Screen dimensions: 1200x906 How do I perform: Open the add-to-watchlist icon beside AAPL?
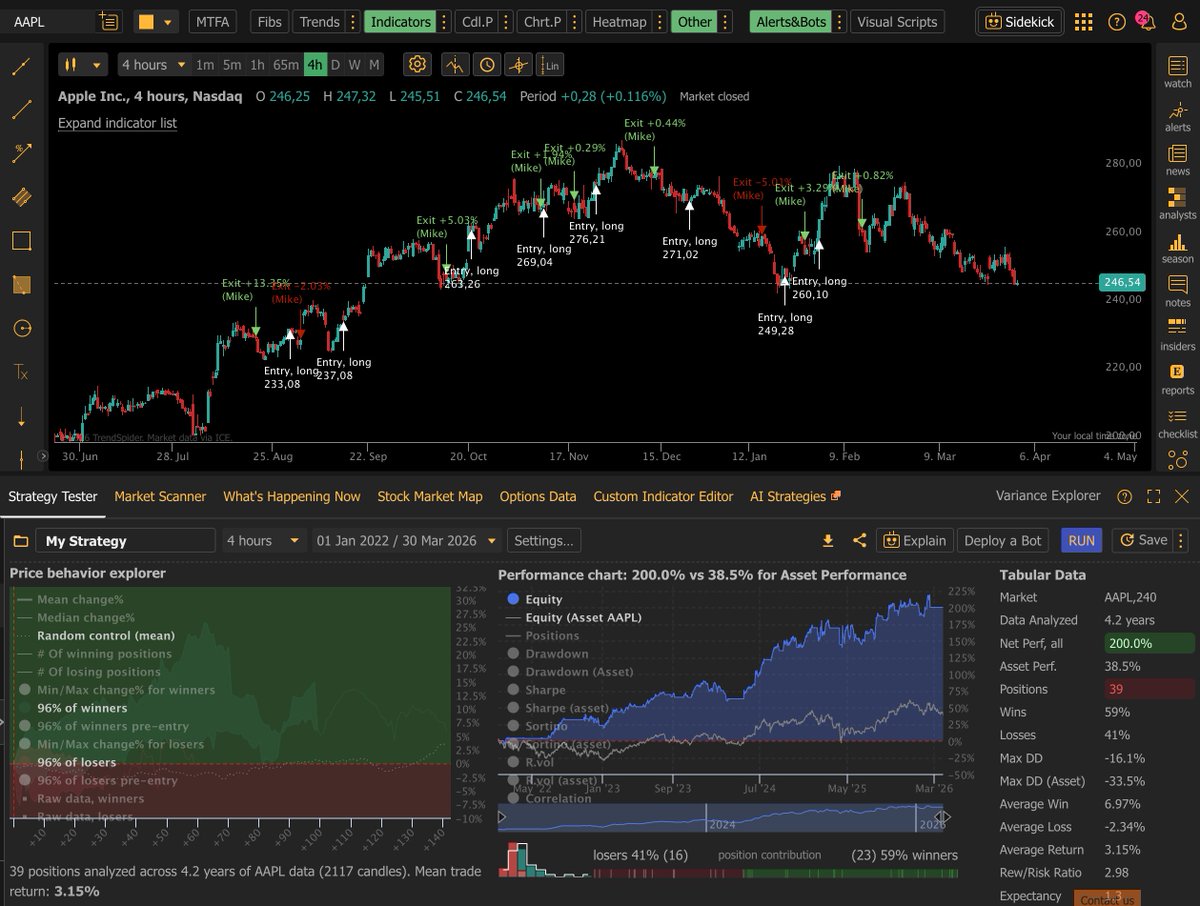click(x=109, y=21)
